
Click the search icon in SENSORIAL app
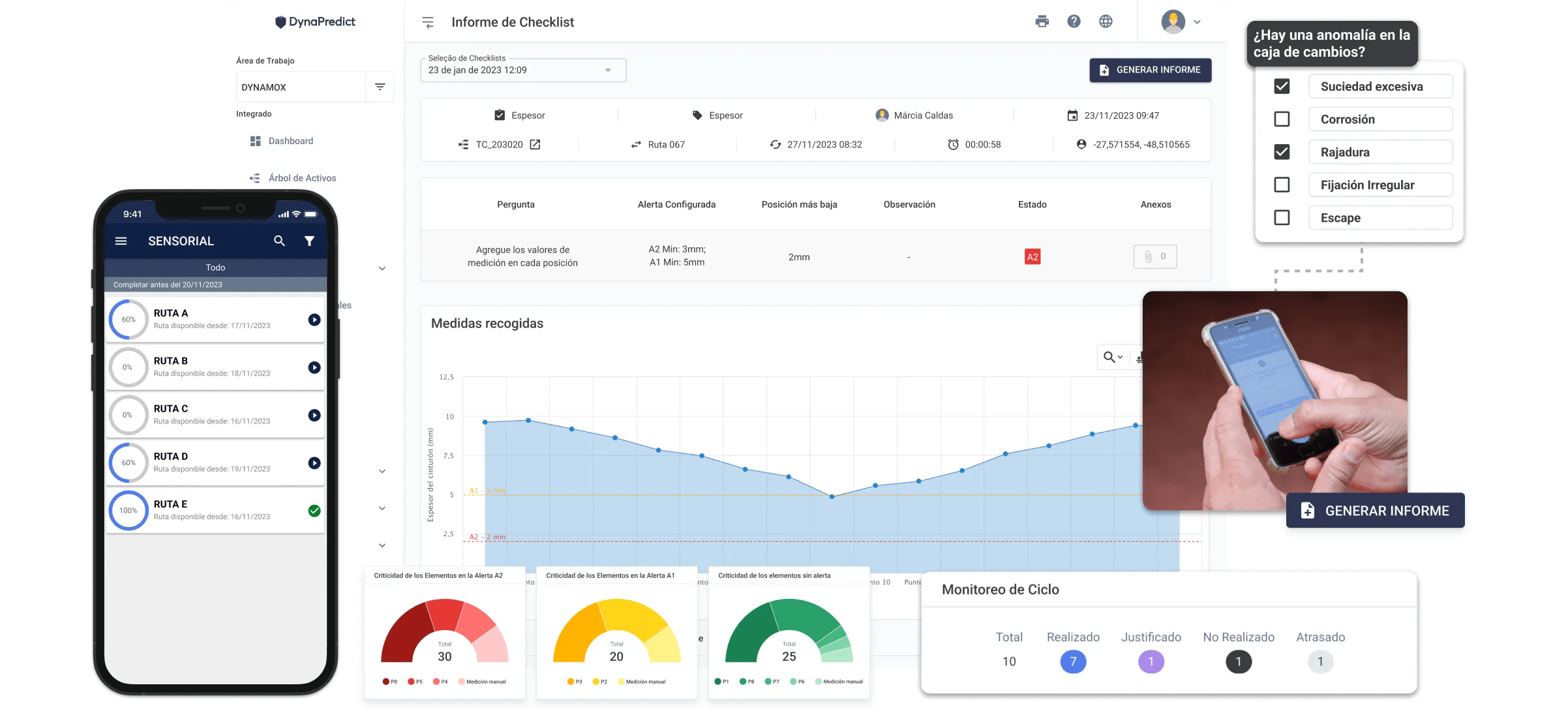[x=279, y=241]
